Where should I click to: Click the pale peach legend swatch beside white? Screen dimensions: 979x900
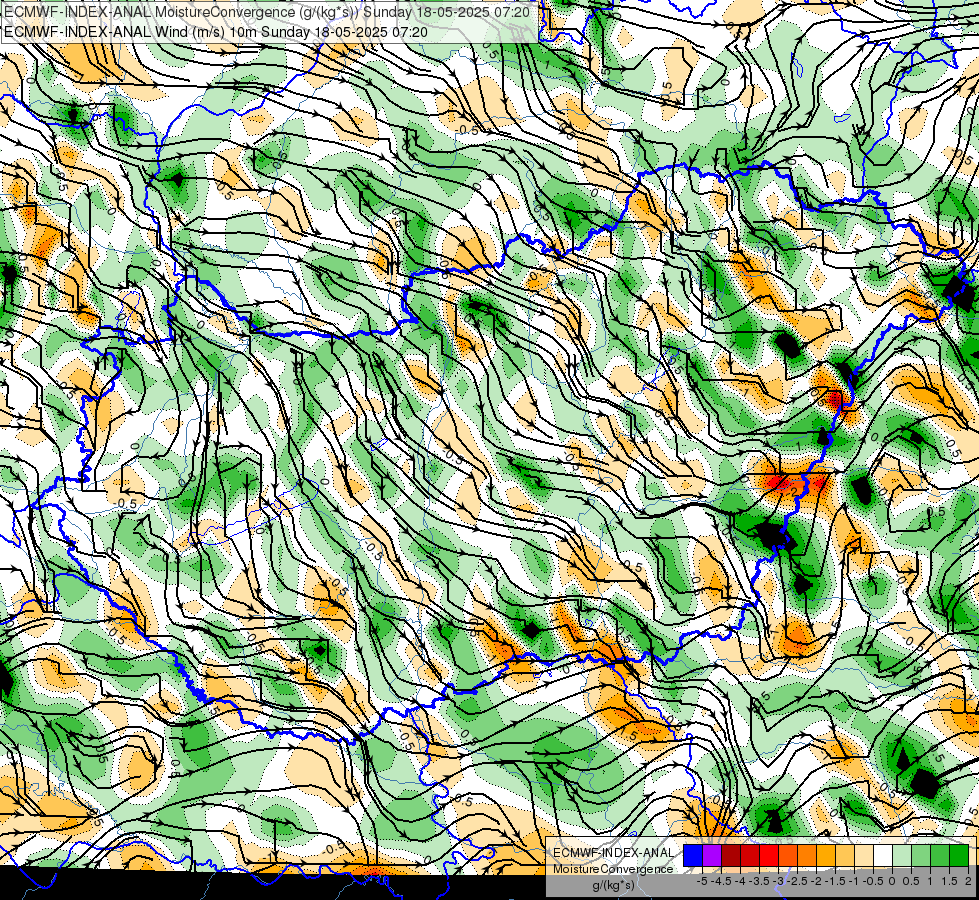tap(864, 856)
